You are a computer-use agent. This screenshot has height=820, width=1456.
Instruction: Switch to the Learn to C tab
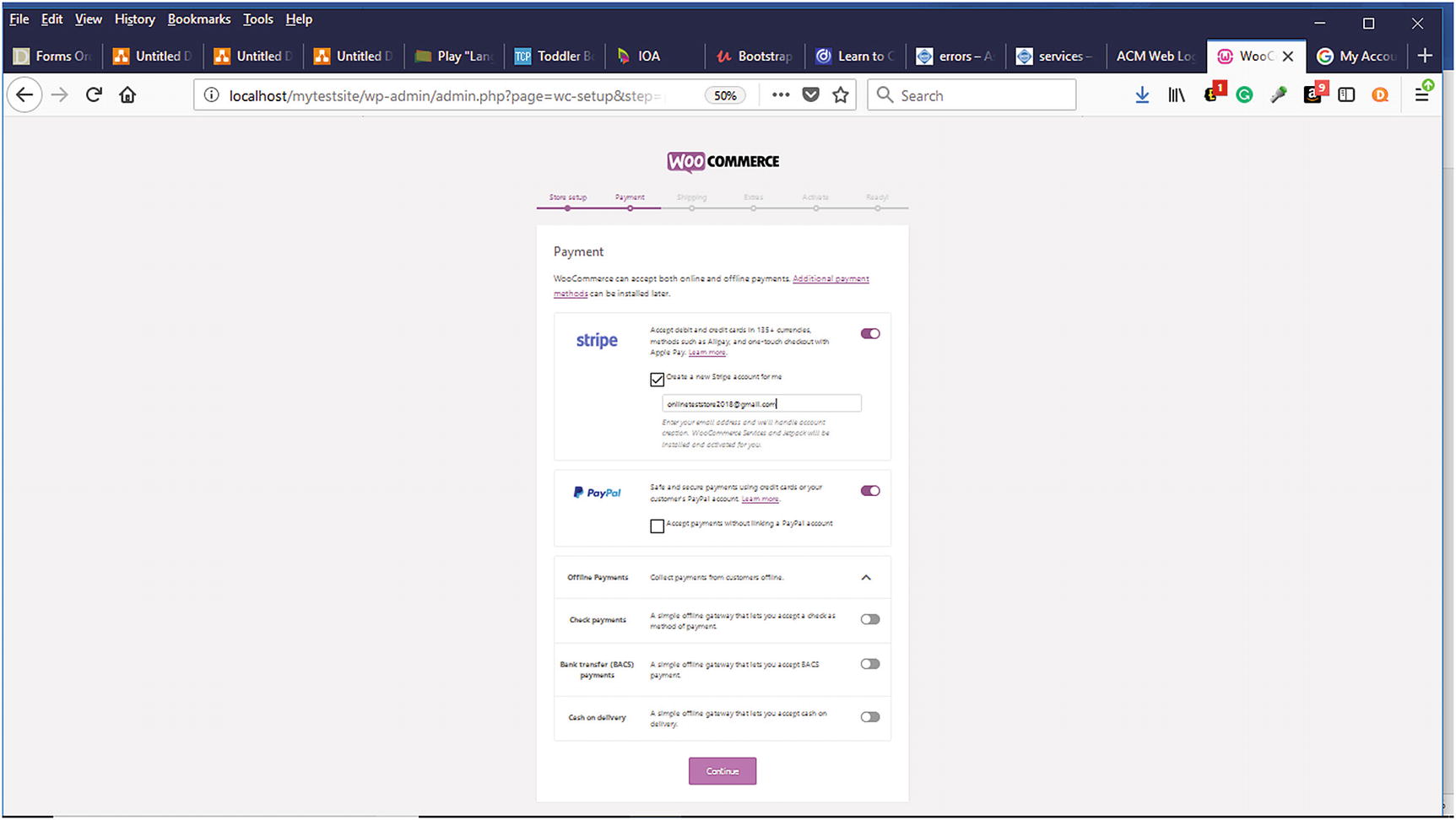pyautogui.click(x=855, y=56)
